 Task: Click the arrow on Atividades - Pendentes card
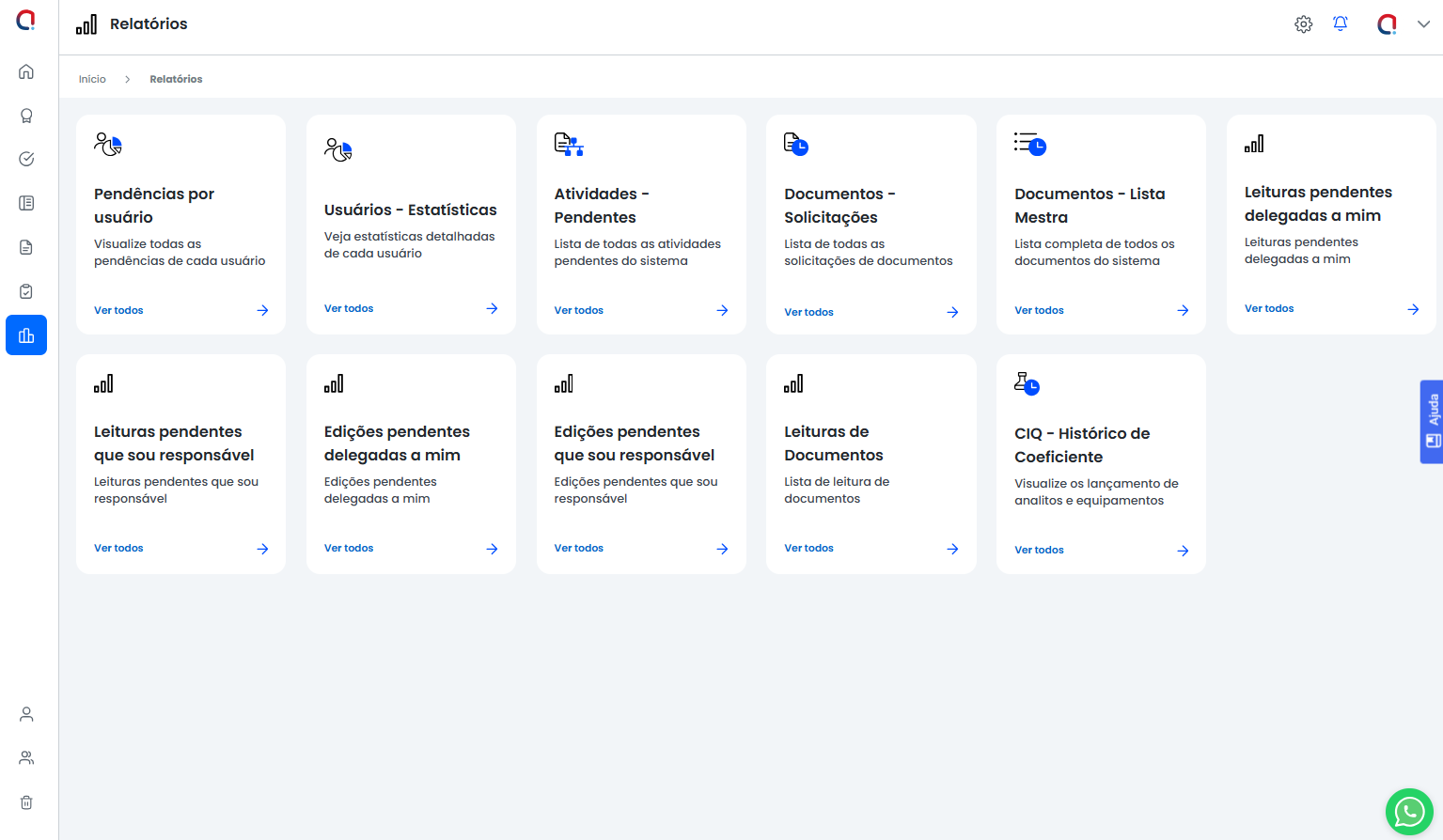pos(722,310)
